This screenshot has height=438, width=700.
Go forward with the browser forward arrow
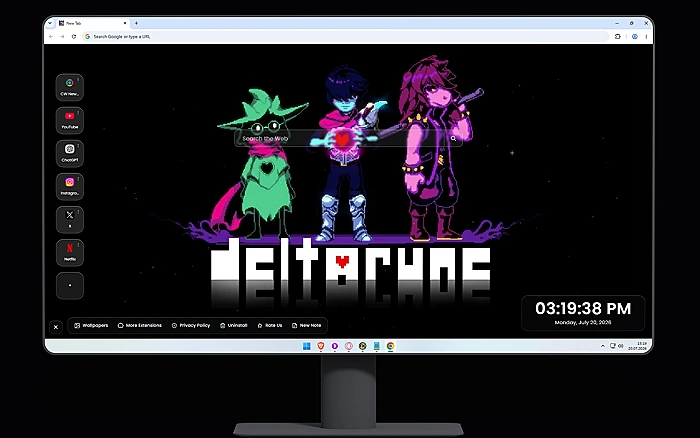(62, 37)
